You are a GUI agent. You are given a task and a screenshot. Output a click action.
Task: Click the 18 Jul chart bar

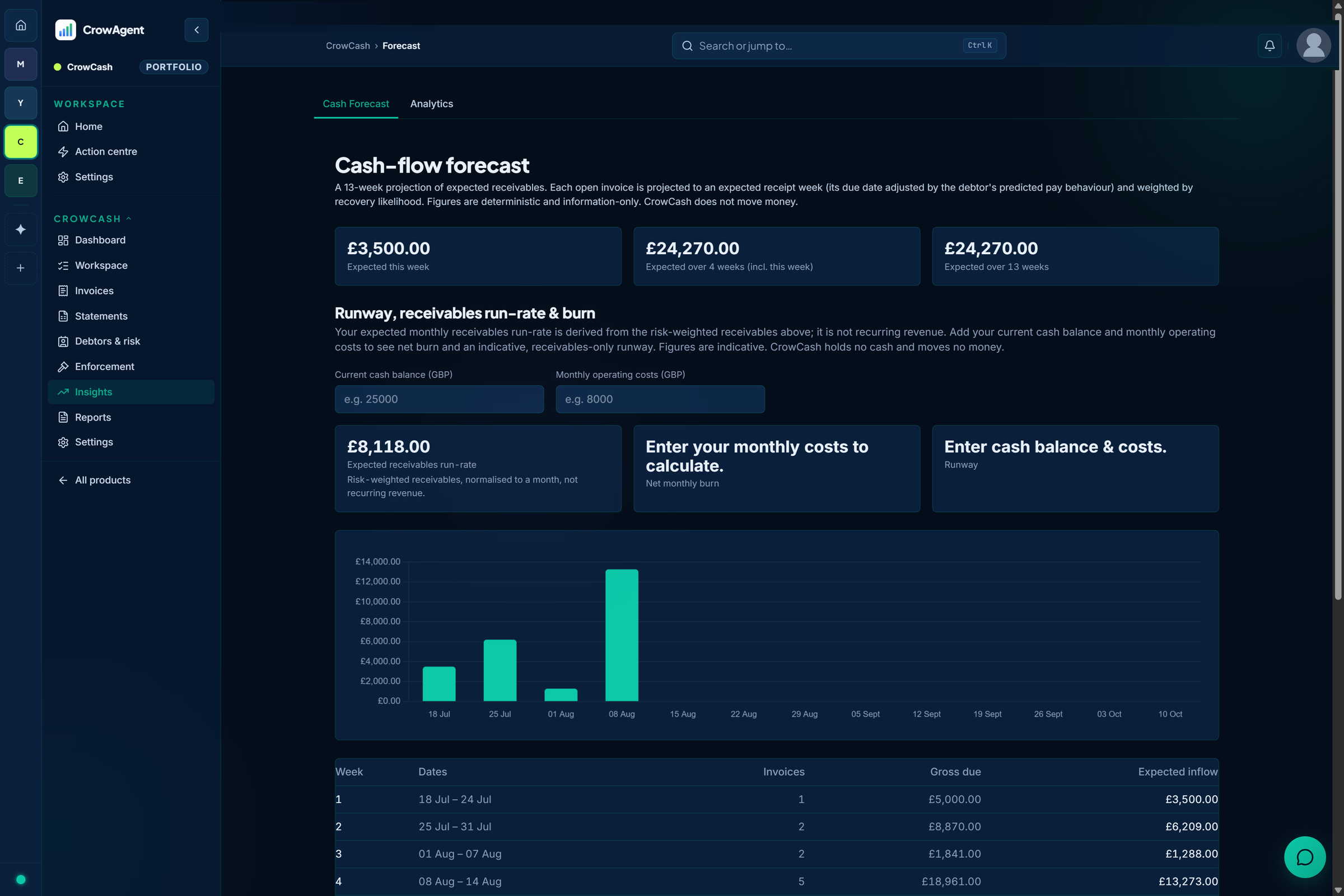point(439,683)
